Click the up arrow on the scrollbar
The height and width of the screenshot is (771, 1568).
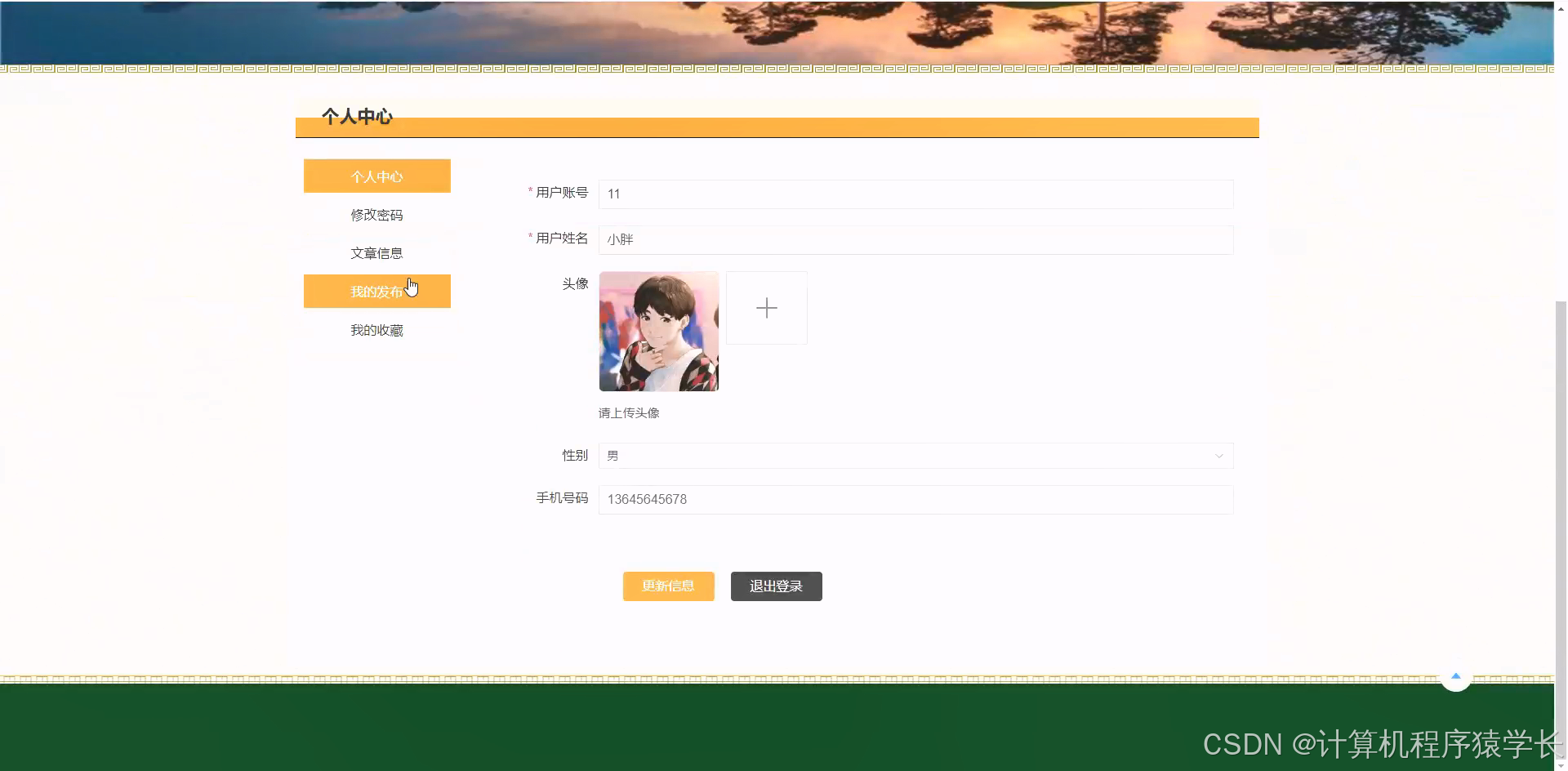(1561, 10)
